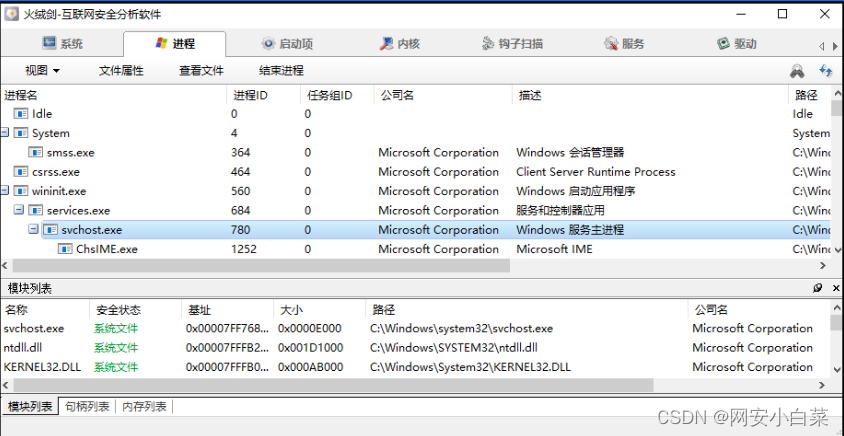Open the 视图 dropdown menu
Viewport: 844px width, 436px height.
pos(43,71)
